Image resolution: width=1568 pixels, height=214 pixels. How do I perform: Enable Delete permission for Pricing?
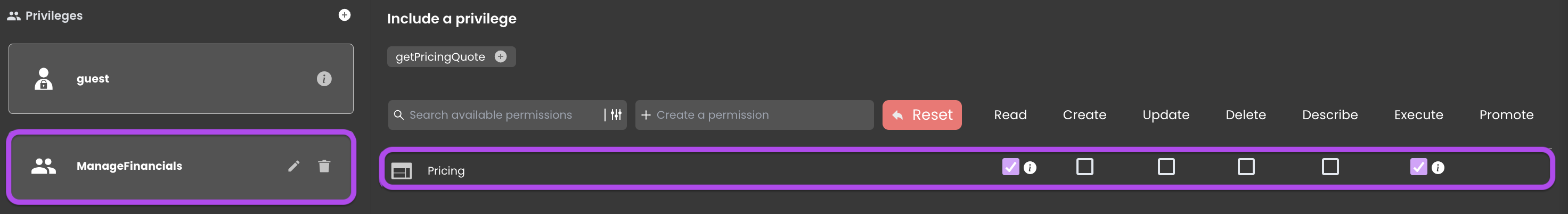pos(1246,167)
